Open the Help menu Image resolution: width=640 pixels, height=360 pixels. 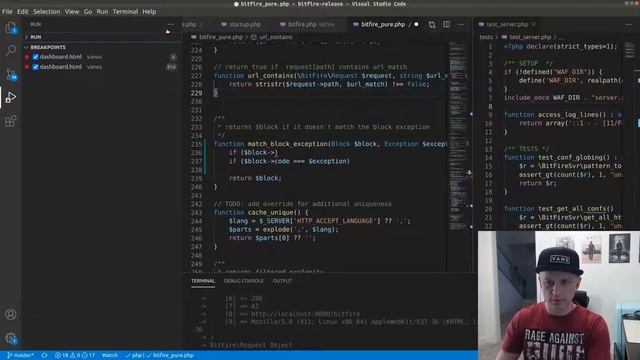coord(149,12)
